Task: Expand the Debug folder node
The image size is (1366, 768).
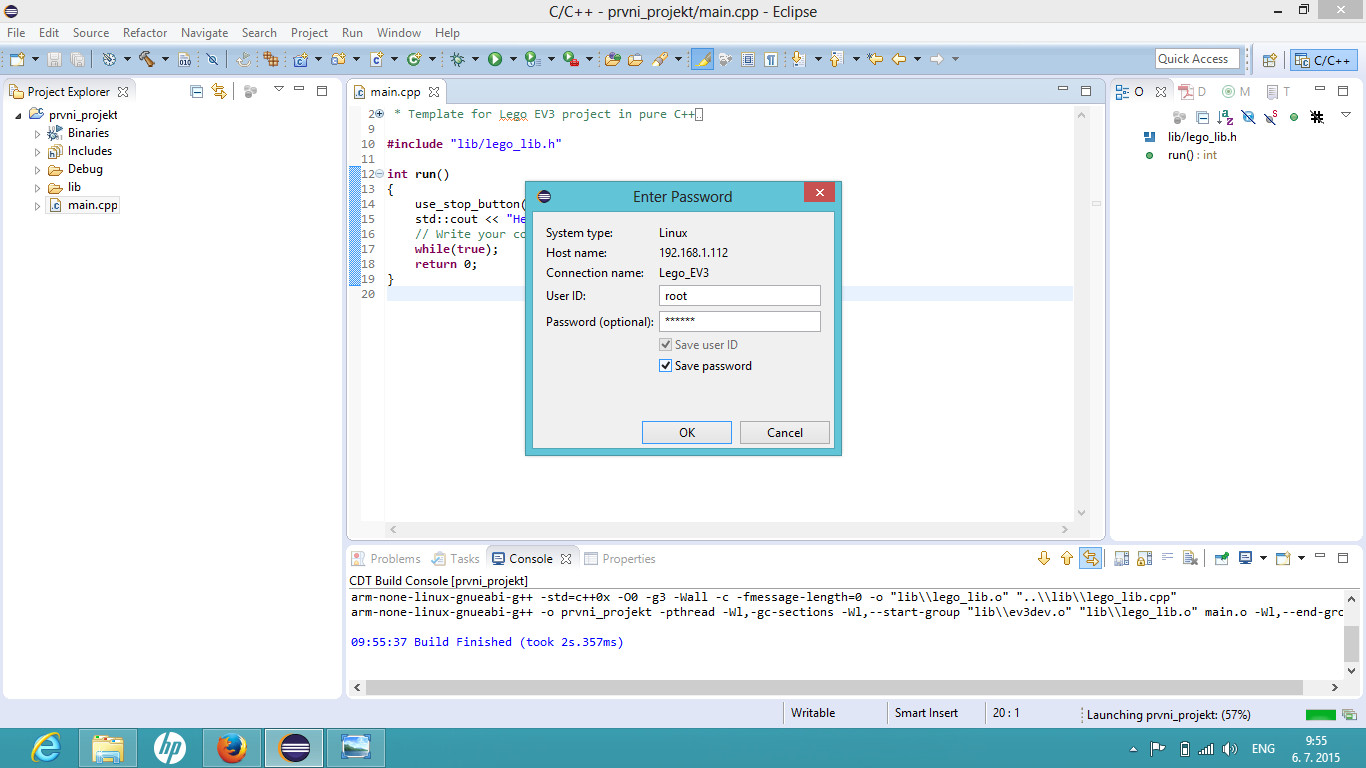Action: [x=38, y=170]
